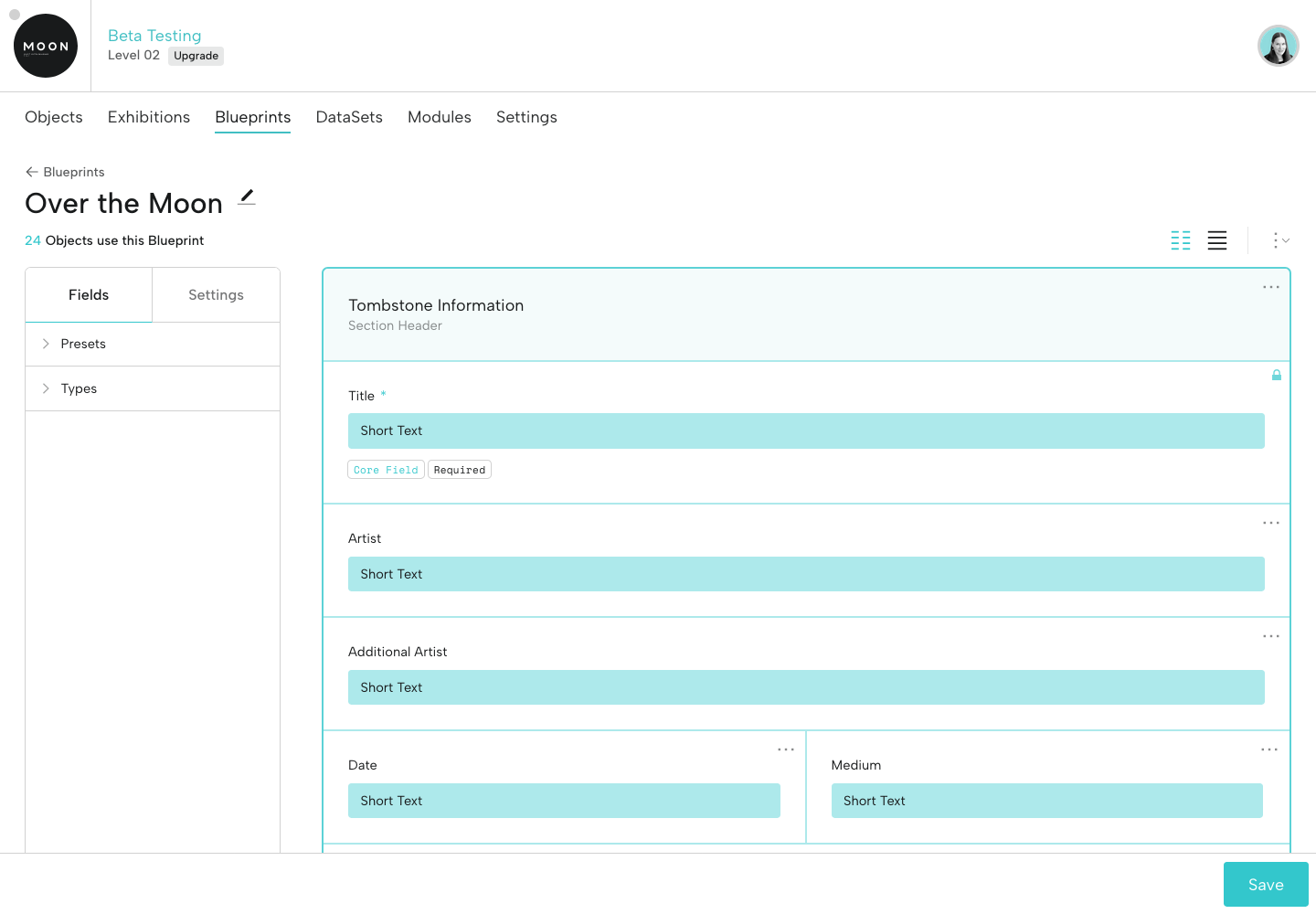Open Additional Artist field options menu
Screen dimensions: 1316x914
pos(1270,636)
